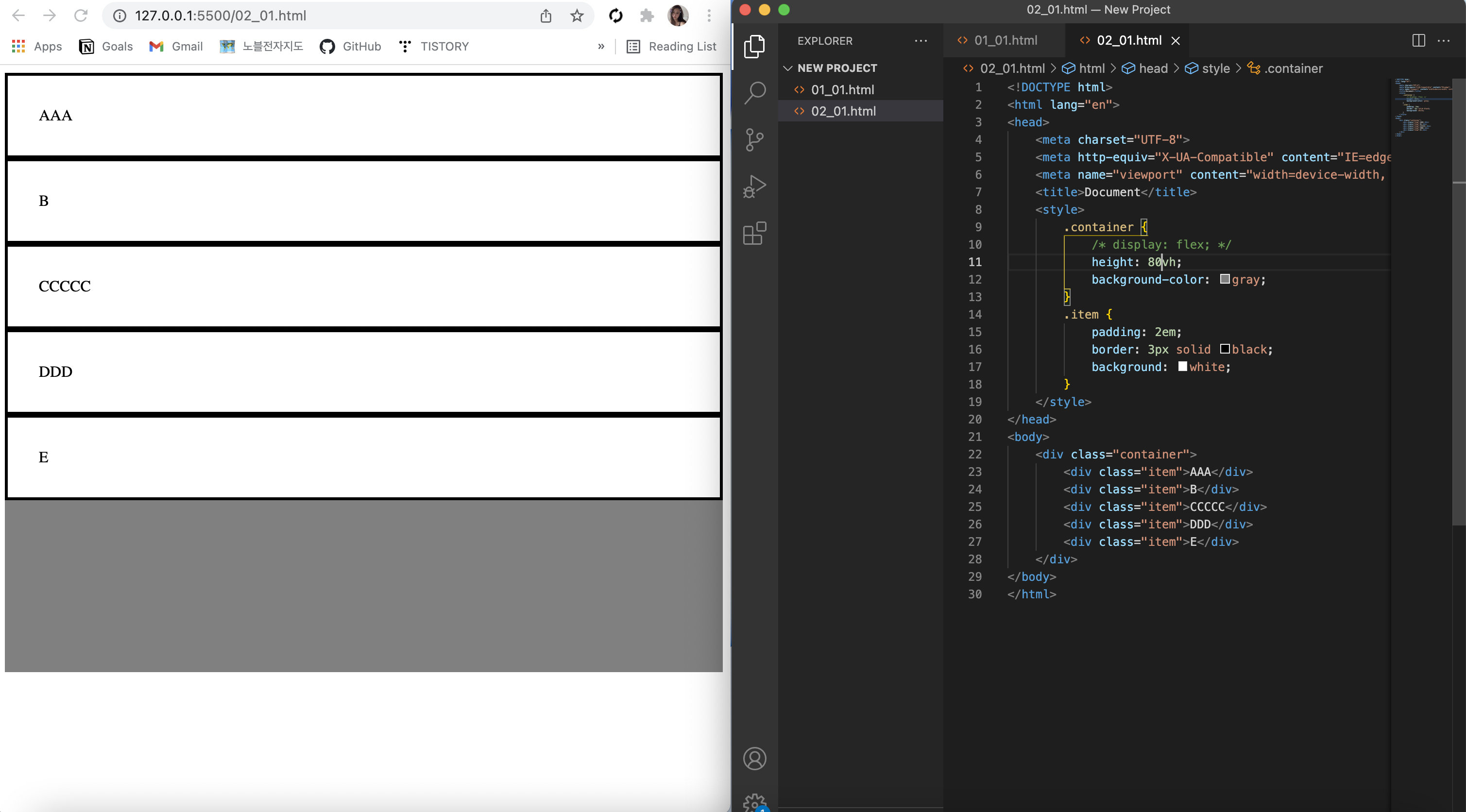1466x812 pixels.
Task: Bookmark this page with star icon
Action: tap(577, 16)
